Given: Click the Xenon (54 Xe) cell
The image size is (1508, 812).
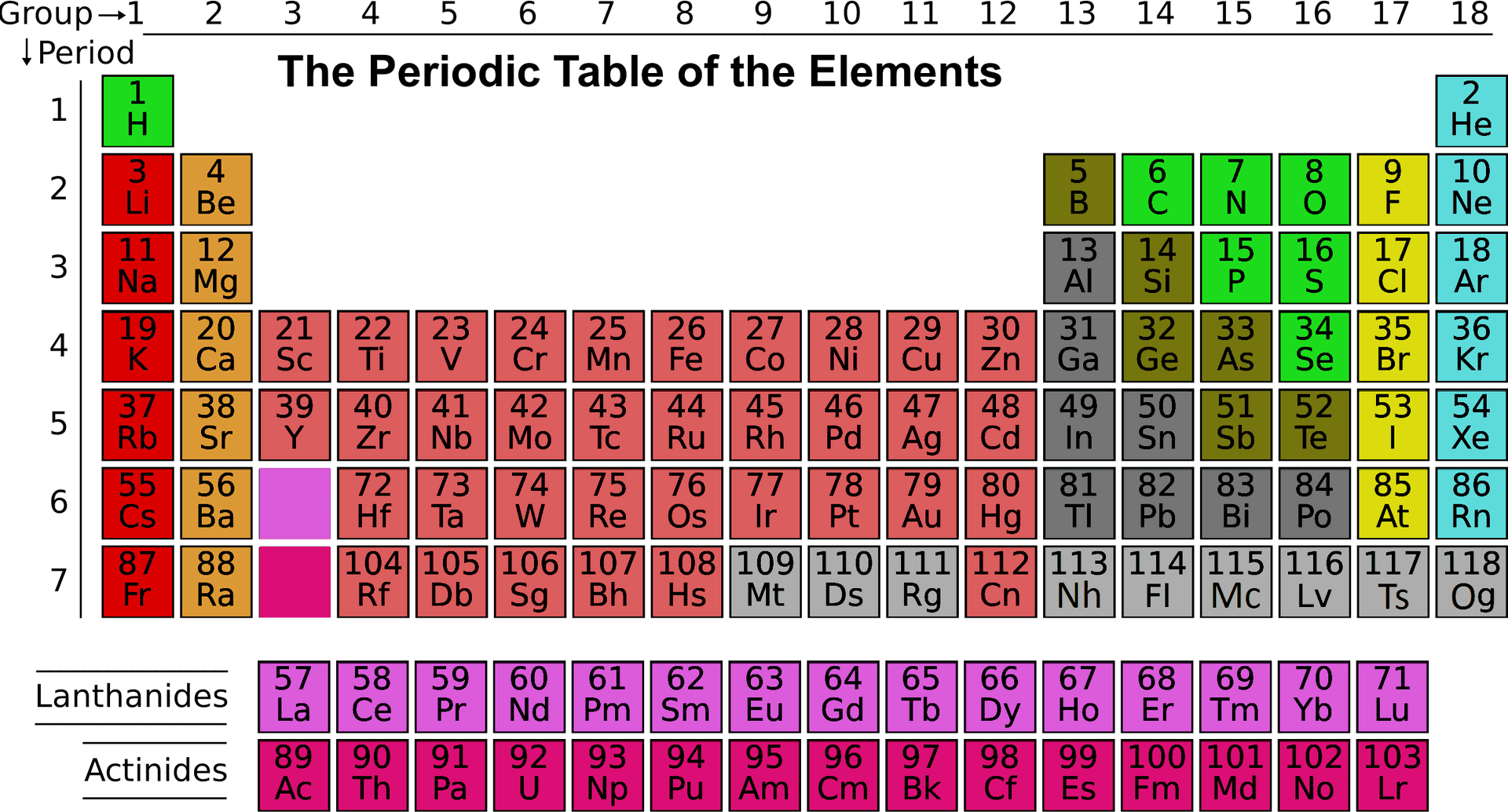Looking at the screenshot, I should tap(1471, 425).
